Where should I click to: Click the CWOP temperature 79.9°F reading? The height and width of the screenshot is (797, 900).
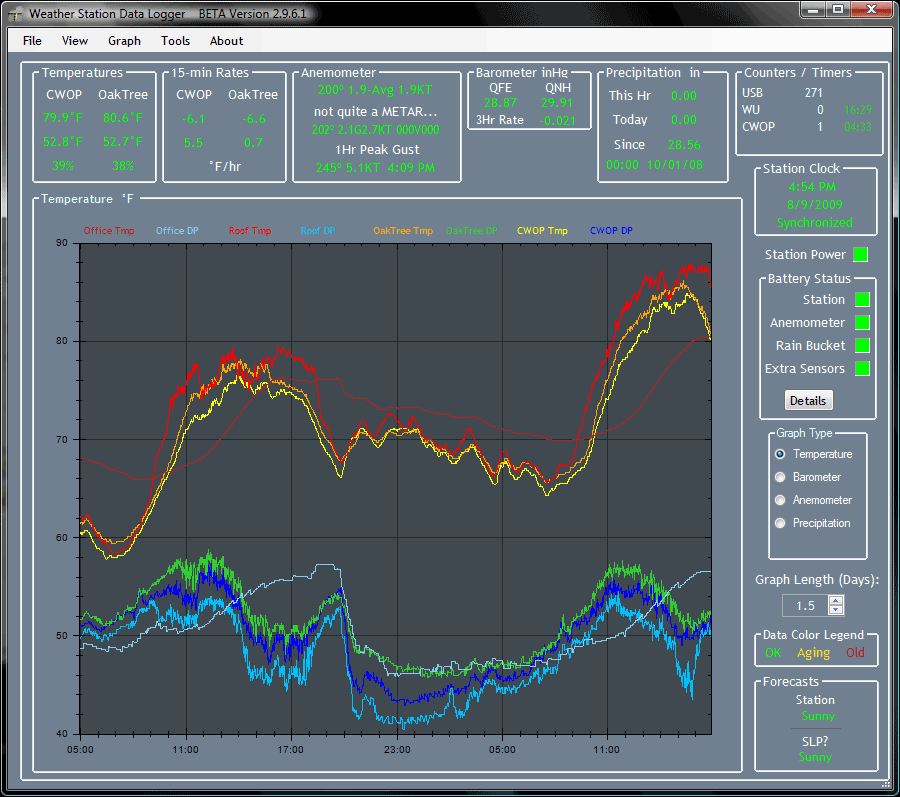63,118
